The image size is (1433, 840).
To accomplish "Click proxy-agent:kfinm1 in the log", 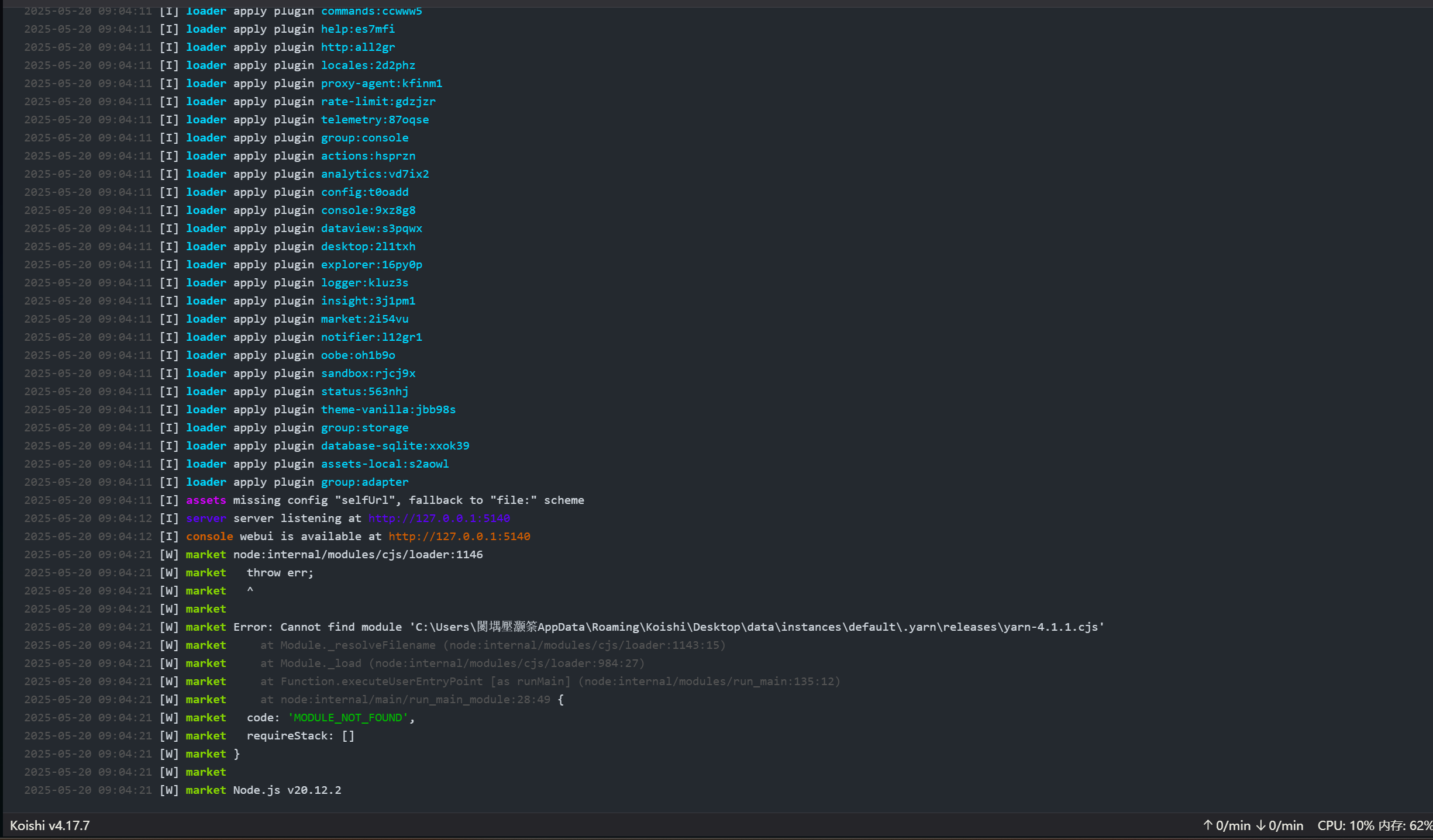I will (381, 83).
